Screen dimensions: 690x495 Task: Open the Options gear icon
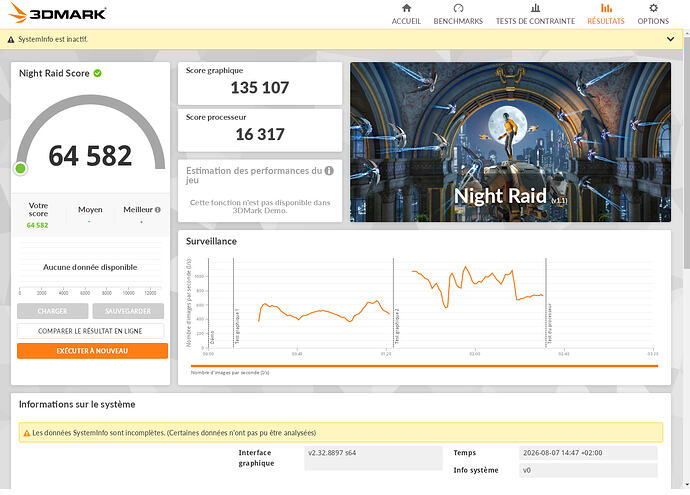pos(653,8)
